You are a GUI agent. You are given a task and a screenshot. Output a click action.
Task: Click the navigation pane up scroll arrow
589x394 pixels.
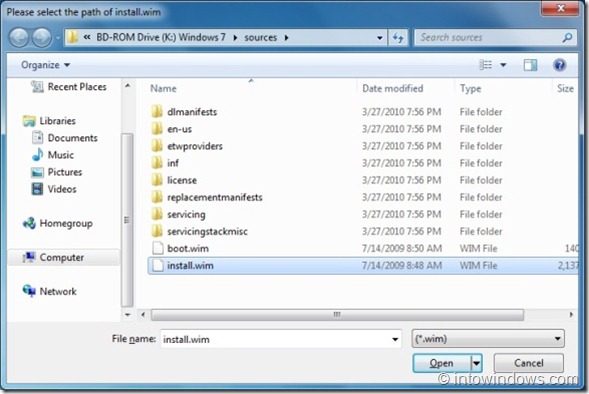(127, 86)
